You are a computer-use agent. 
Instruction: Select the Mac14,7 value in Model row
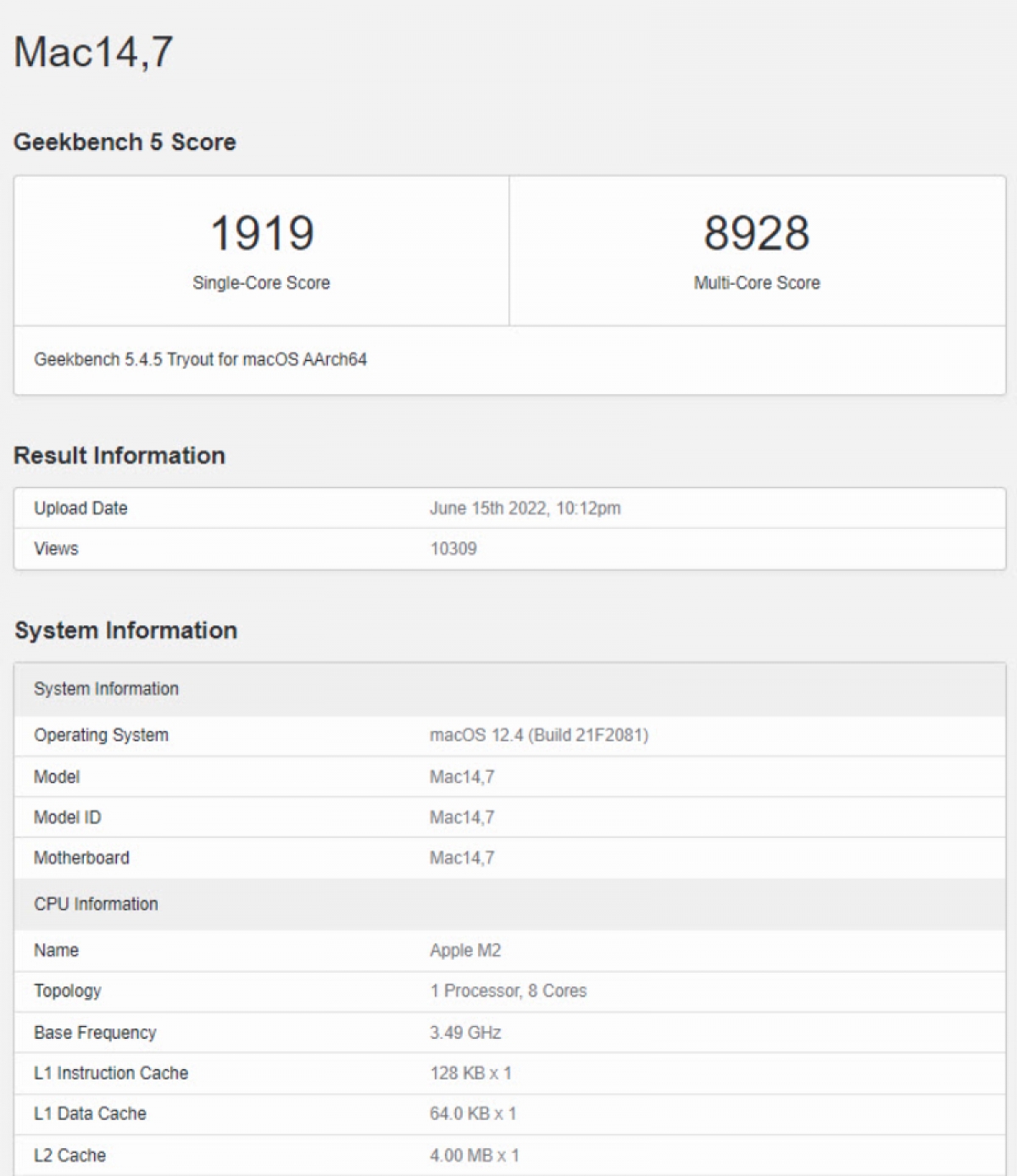(x=462, y=777)
